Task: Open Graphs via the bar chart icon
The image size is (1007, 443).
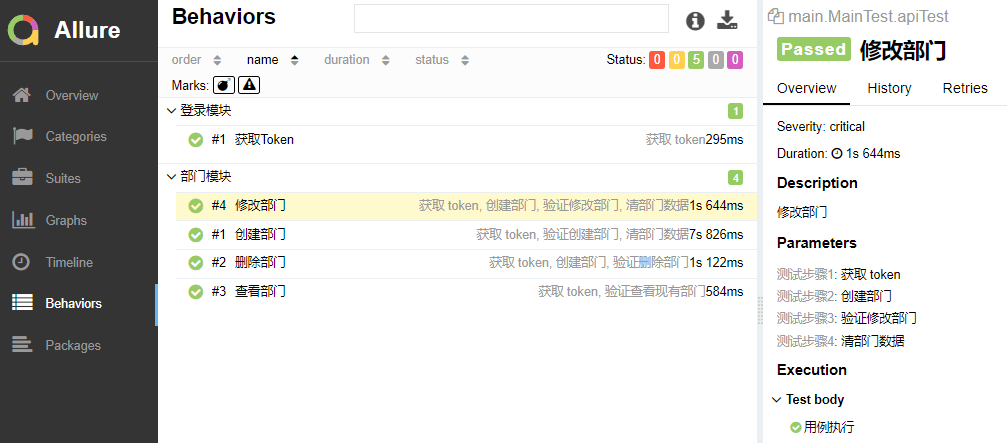Action: pos(22,220)
